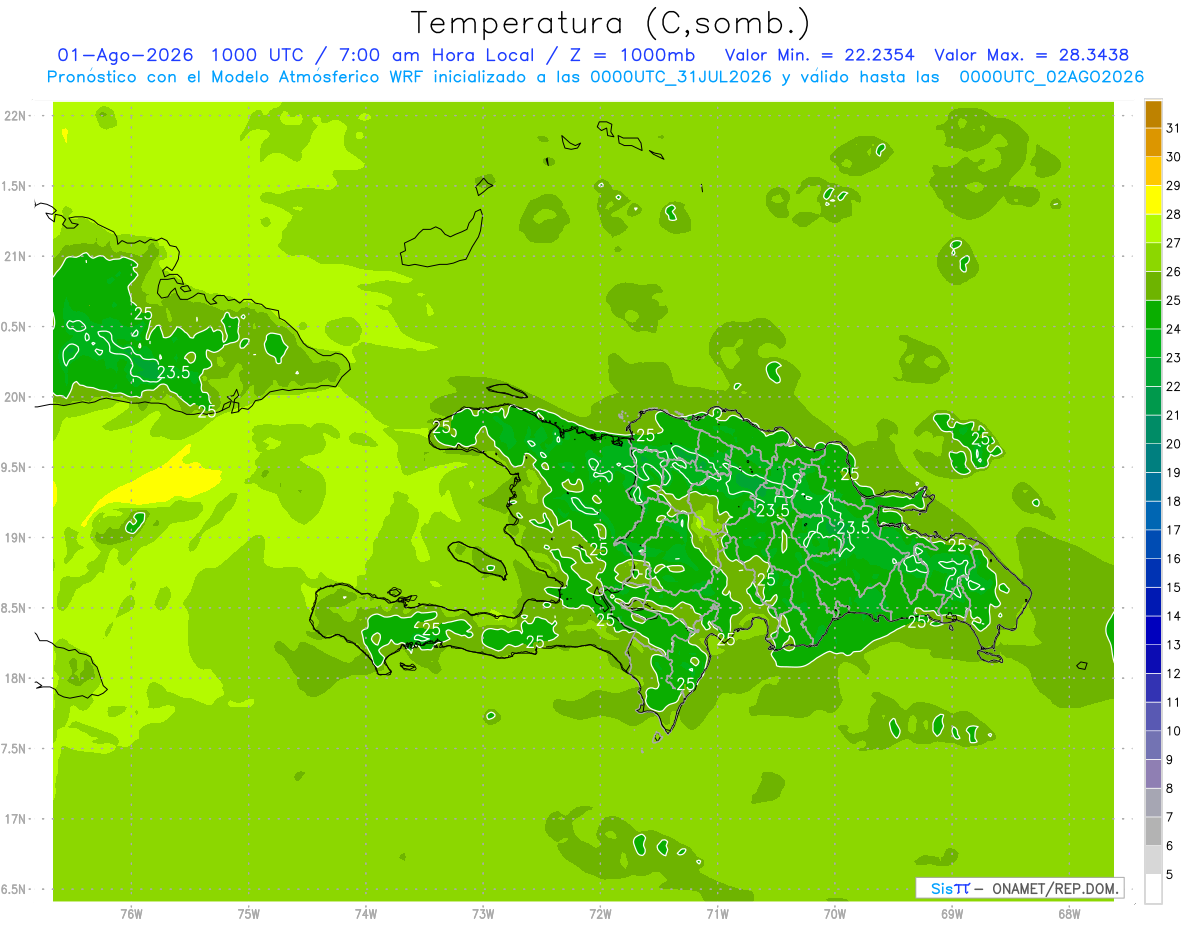This screenshot has height=927, width=1200.
Task: Click legend swatch between 24 and 25
Action: (1153, 315)
